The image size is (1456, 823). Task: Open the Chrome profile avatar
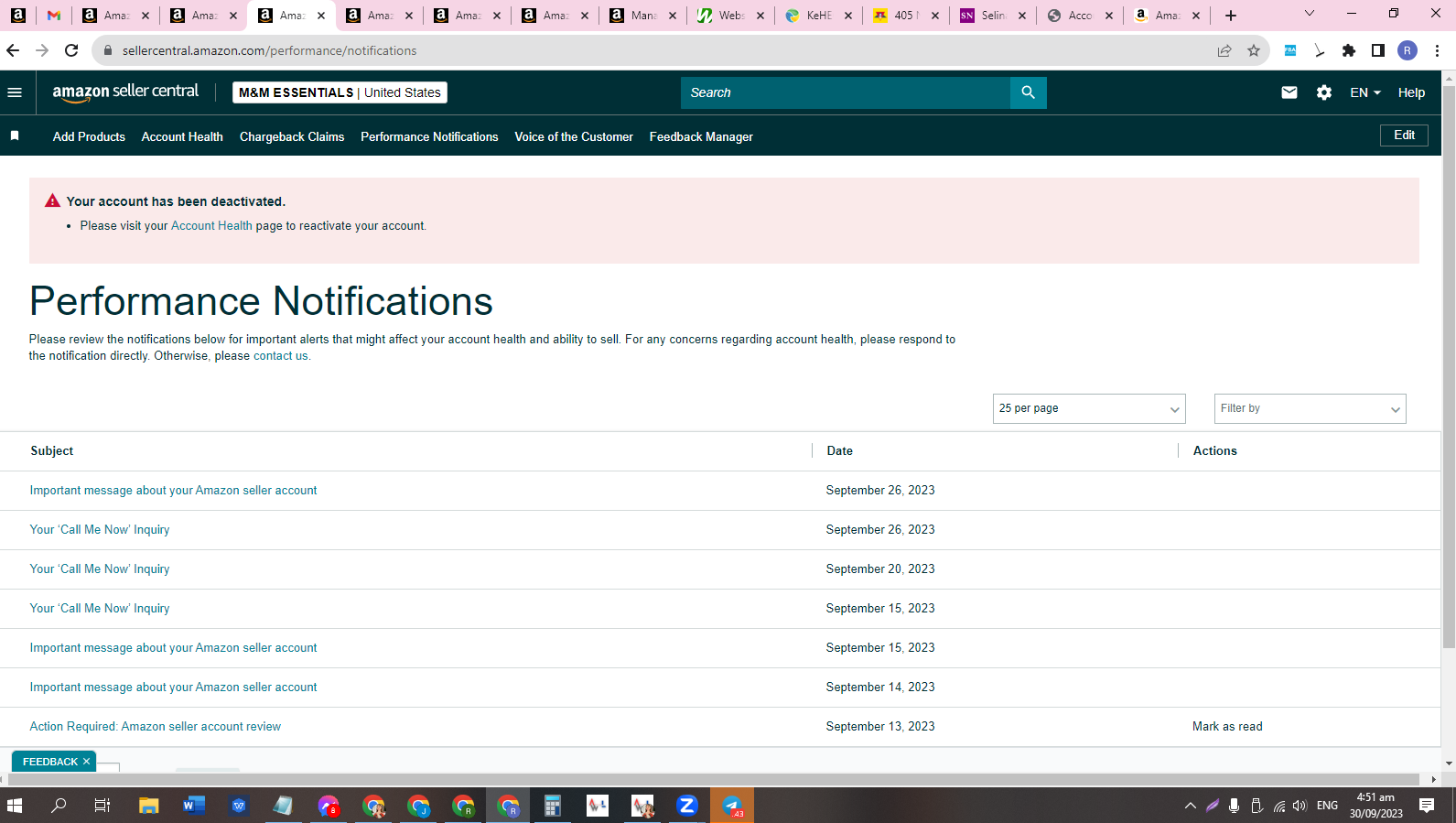[x=1407, y=50]
